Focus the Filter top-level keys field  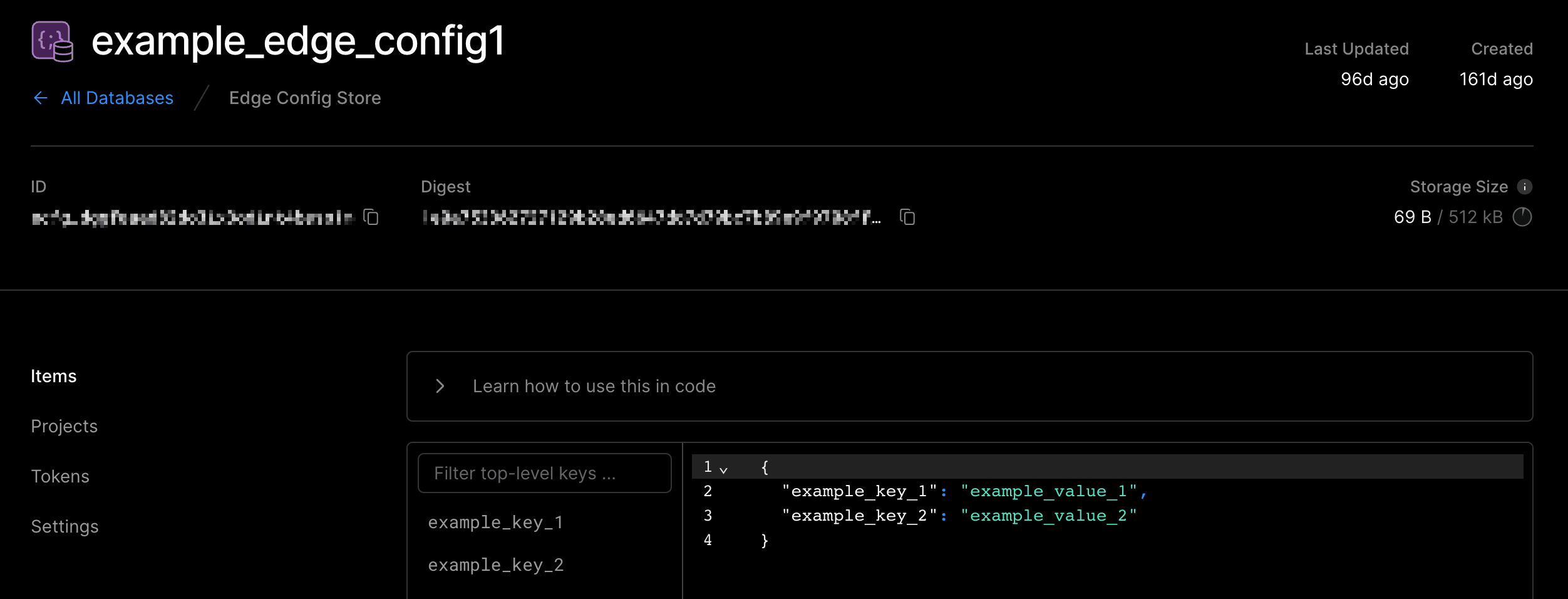544,473
